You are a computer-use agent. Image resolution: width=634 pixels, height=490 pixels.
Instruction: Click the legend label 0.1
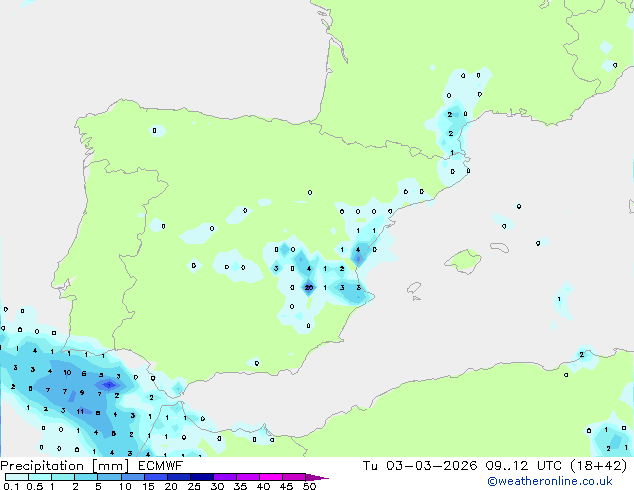(x=11, y=486)
